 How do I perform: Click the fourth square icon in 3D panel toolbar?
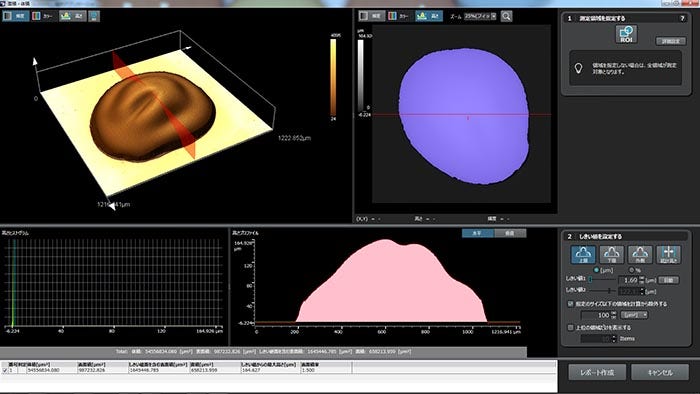(94, 16)
